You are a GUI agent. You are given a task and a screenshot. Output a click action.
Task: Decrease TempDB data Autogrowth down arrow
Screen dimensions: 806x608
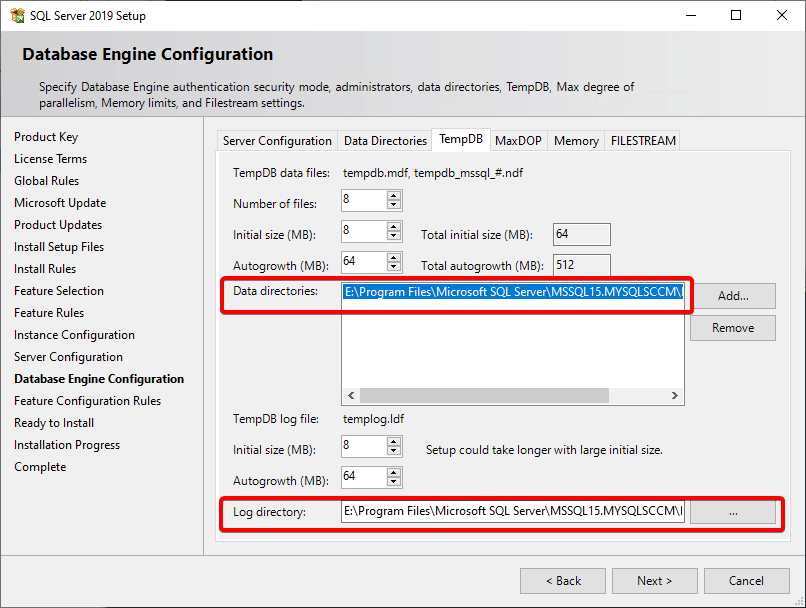[394, 267]
